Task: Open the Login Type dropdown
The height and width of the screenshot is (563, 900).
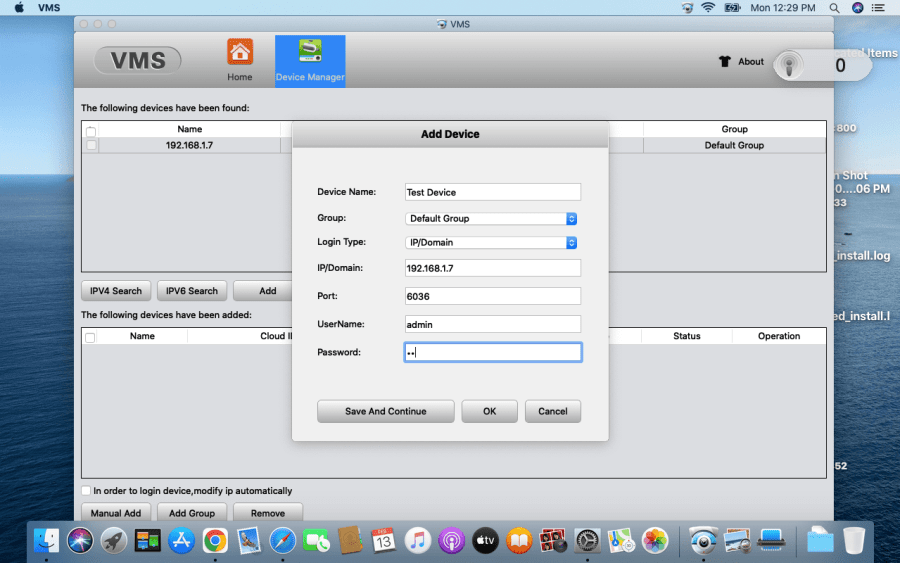Action: coord(492,242)
